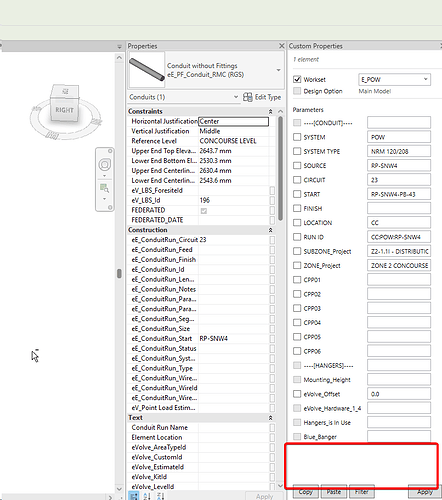This screenshot has height=500, width=442.
Task: Collapse the Constraints section
Action: pos(270,111)
